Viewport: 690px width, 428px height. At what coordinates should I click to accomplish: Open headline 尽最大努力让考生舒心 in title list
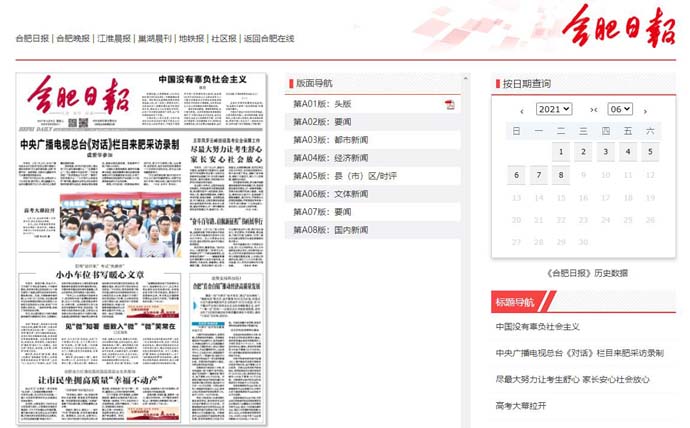572,379
